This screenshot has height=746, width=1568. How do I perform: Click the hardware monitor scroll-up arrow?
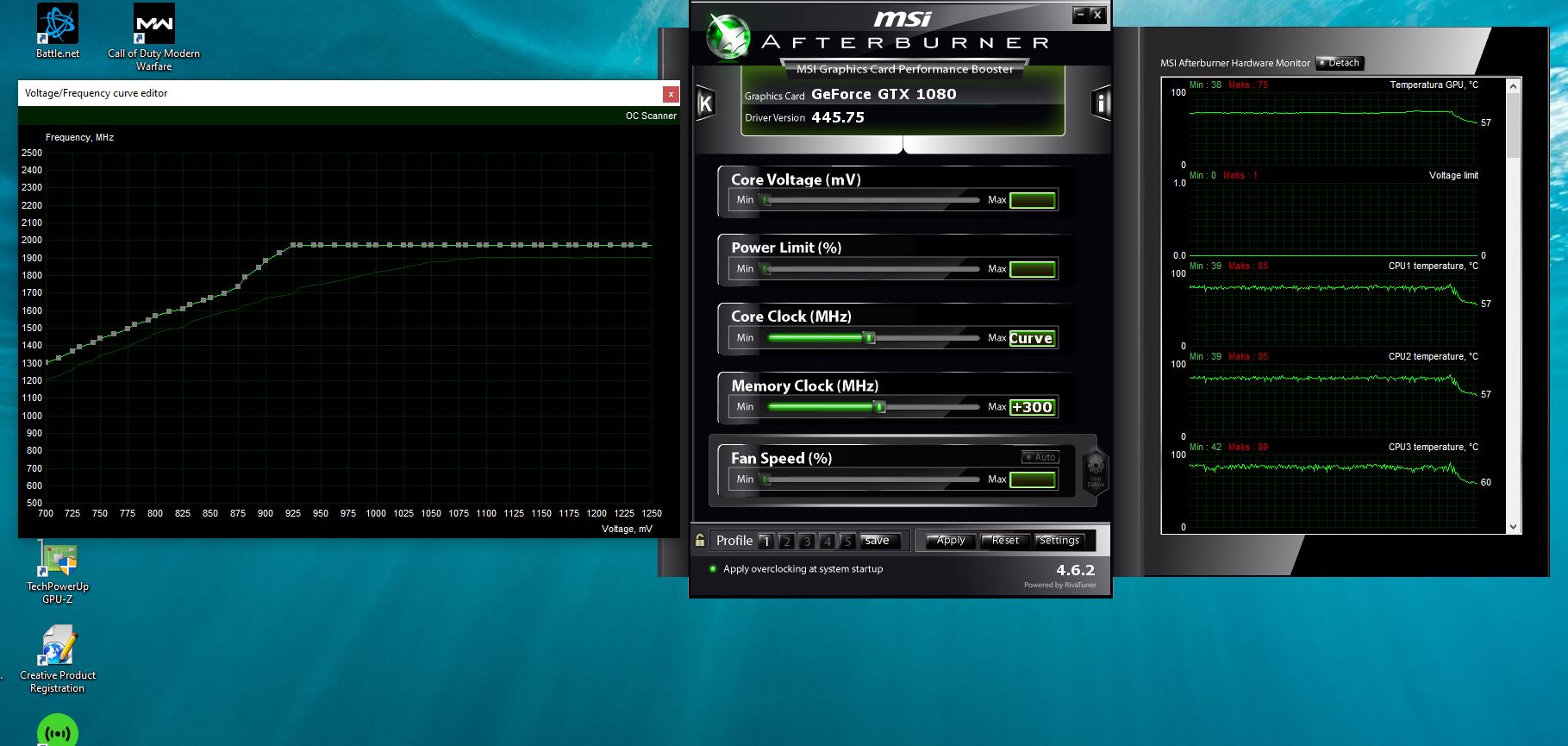(1513, 85)
